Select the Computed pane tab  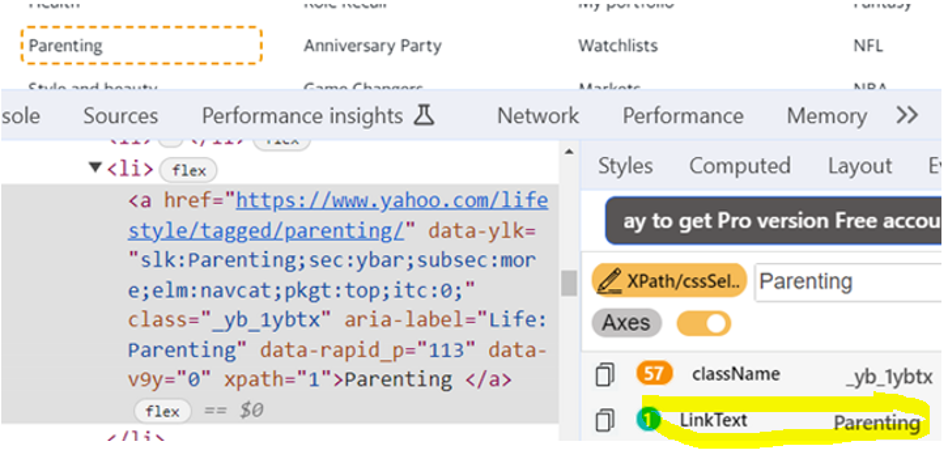pyautogui.click(x=739, y=166)
